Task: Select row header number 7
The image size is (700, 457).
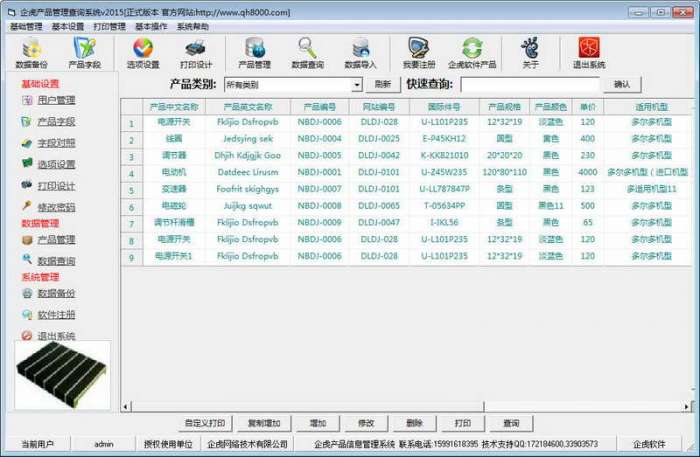Action: coord(131,223)
